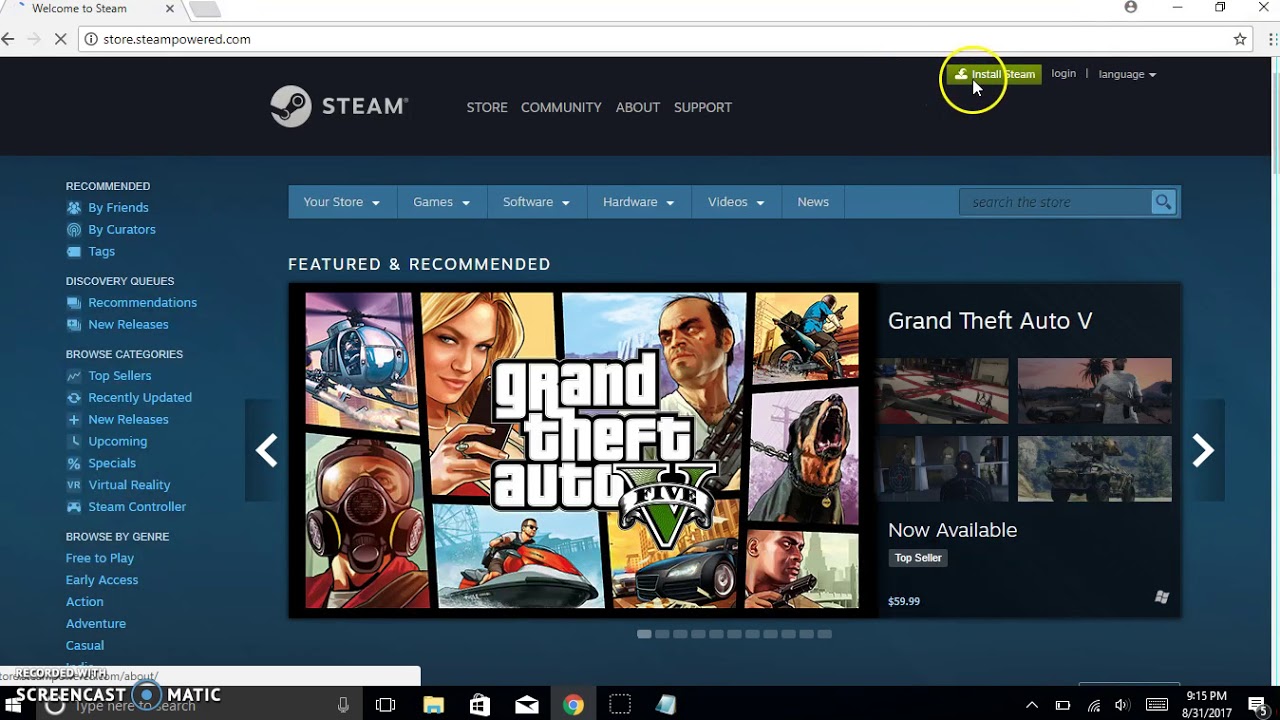Open the SUPPORT page in header
Viewport: 1280px width, 720px height.
click(703, 107)
